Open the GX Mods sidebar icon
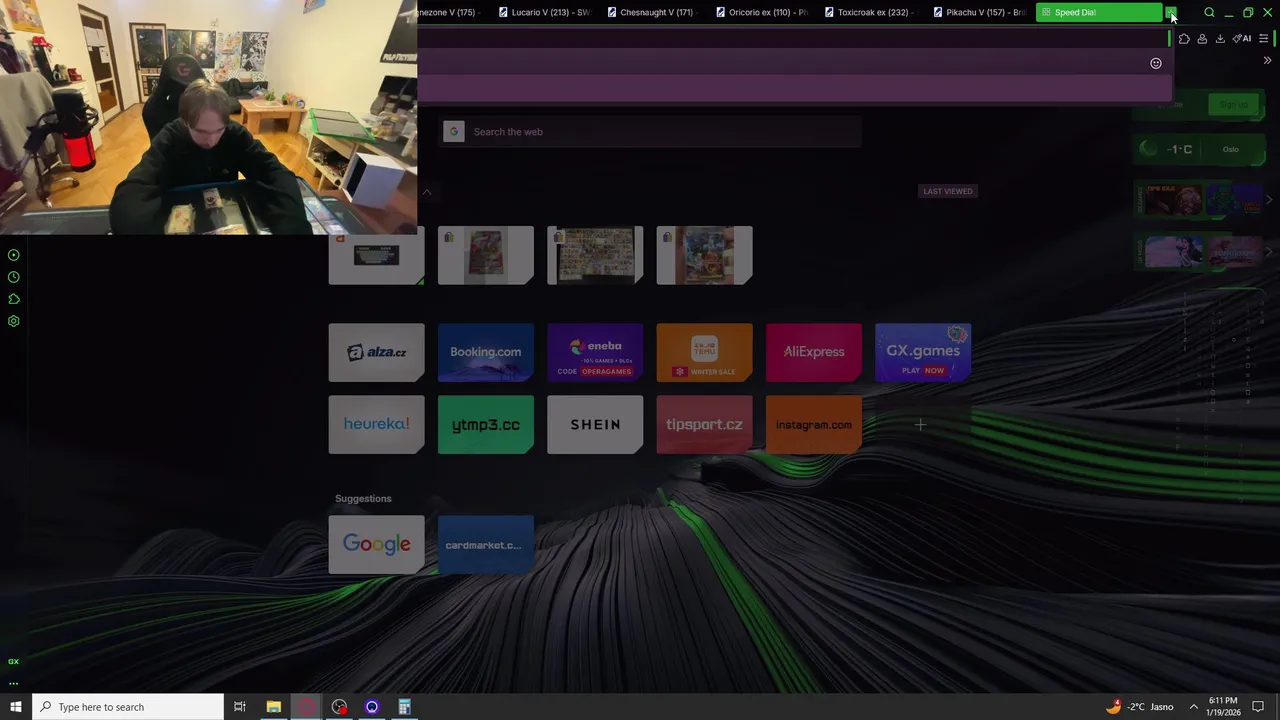1280x720 pixels. [x=14, y=299]
